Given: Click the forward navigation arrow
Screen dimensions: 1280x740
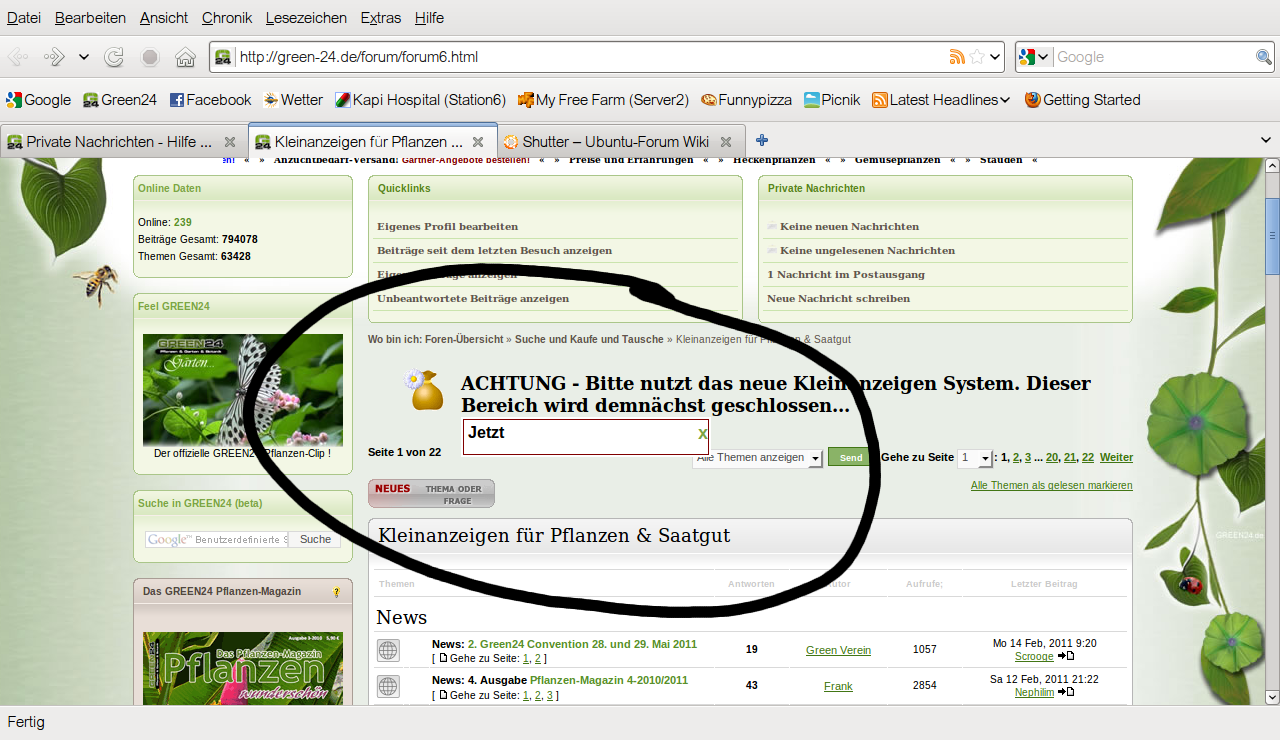Looking at the screenshot, I should pos(55,57).
